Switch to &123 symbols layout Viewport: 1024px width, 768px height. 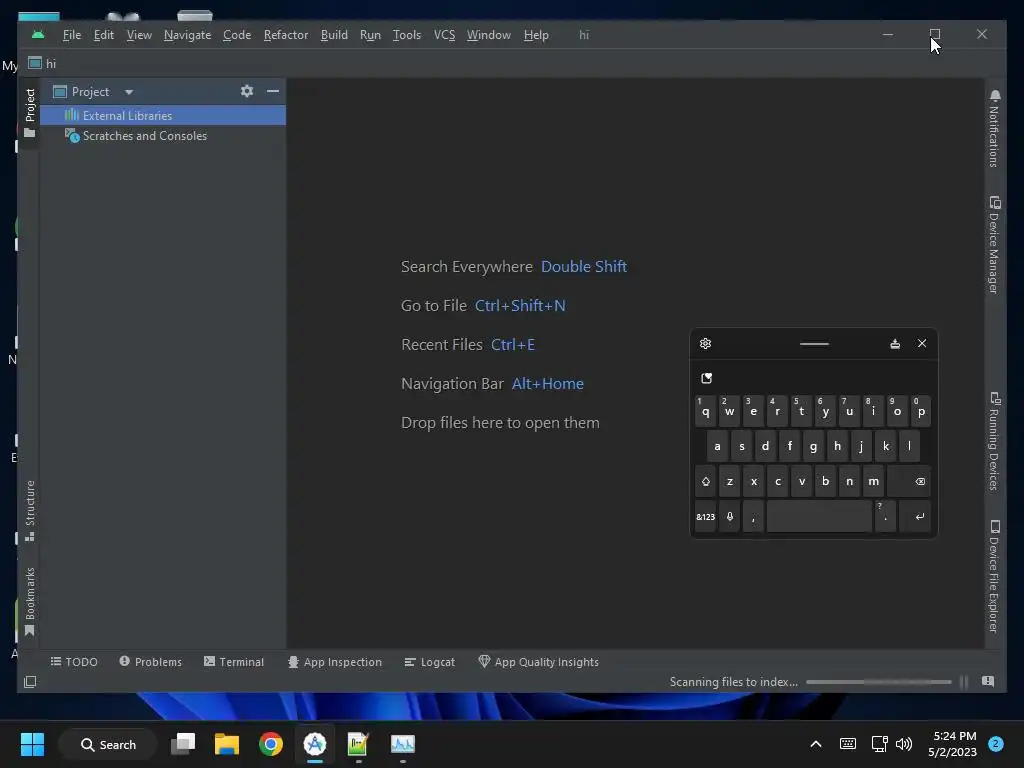(705, 517)
